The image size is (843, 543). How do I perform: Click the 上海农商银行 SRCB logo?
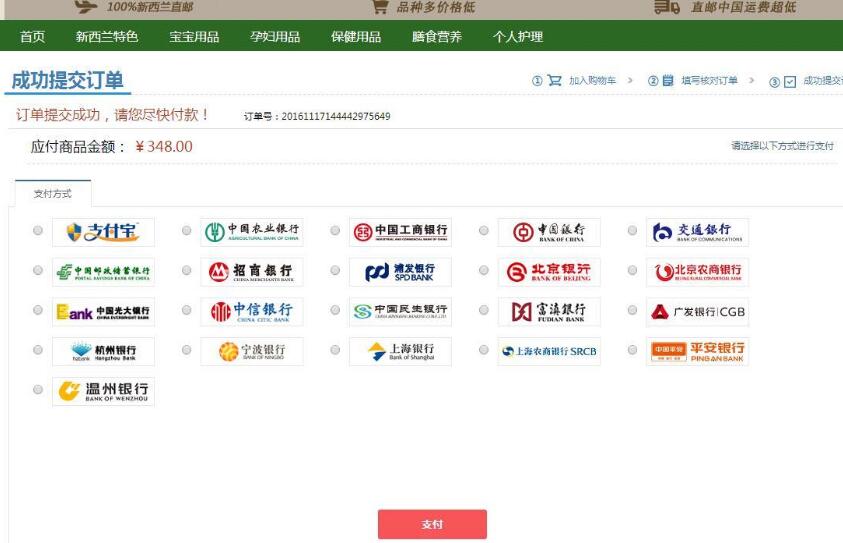point(549,352)
